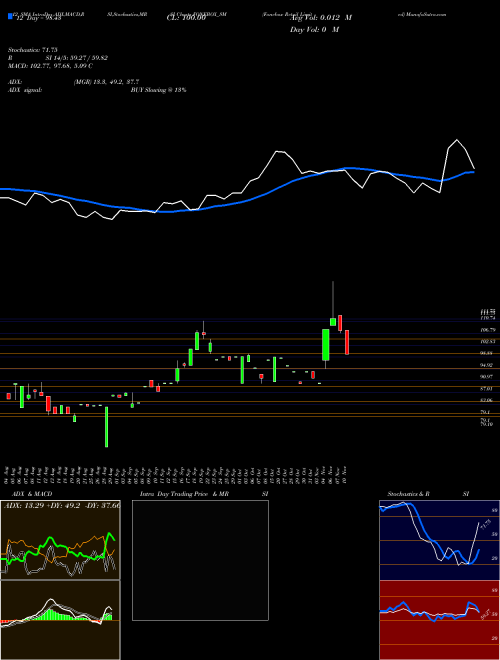The height and width of the screenshot is (660, 500).
Task: Select the 83.06 price axis label
Action: point(488,400)
